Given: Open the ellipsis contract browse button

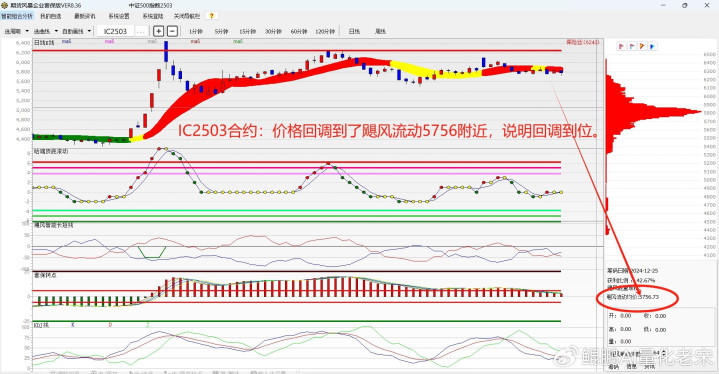Looking at the screenshot, I should (x=141, y=31).
